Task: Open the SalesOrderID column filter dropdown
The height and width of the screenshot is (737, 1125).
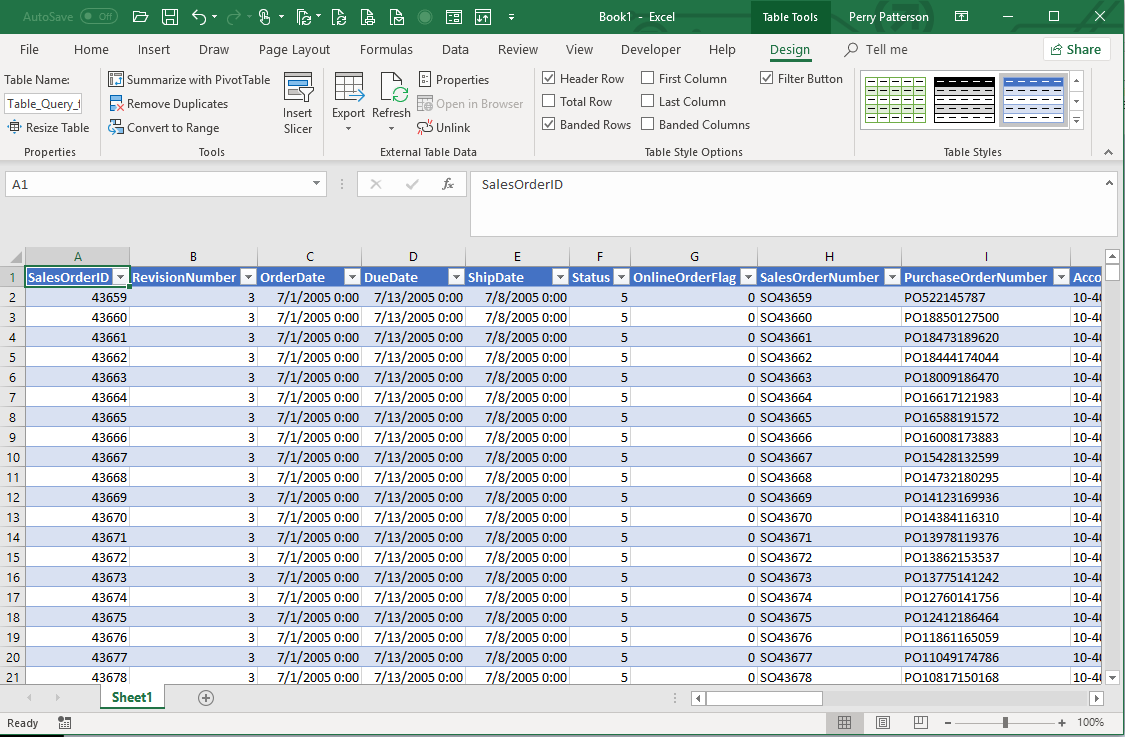Action: pyautogui.click(x=120, y=277)
